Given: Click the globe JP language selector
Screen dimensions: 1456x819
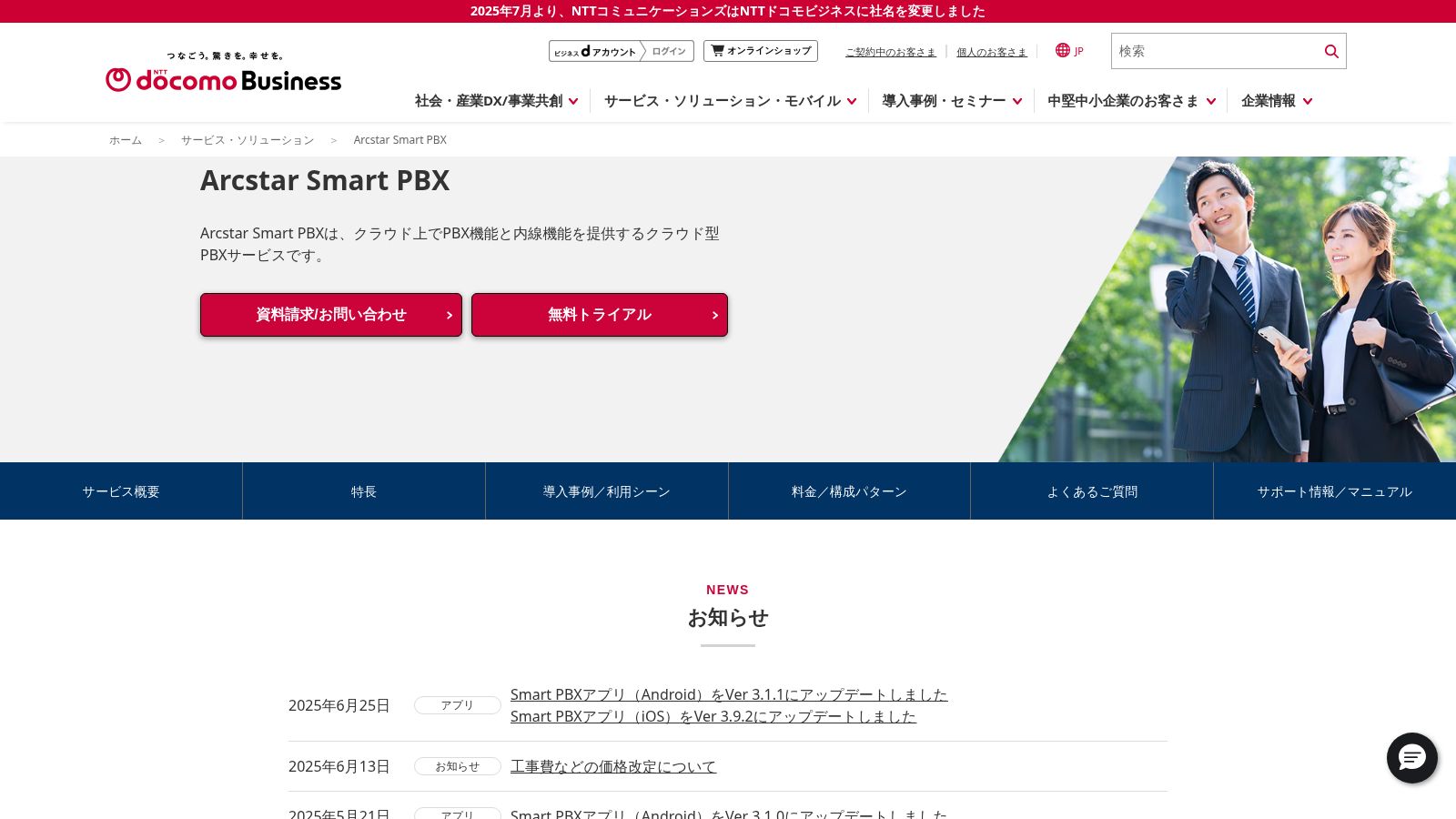Looking at the screenshot, I should [x=1069, y=51].
